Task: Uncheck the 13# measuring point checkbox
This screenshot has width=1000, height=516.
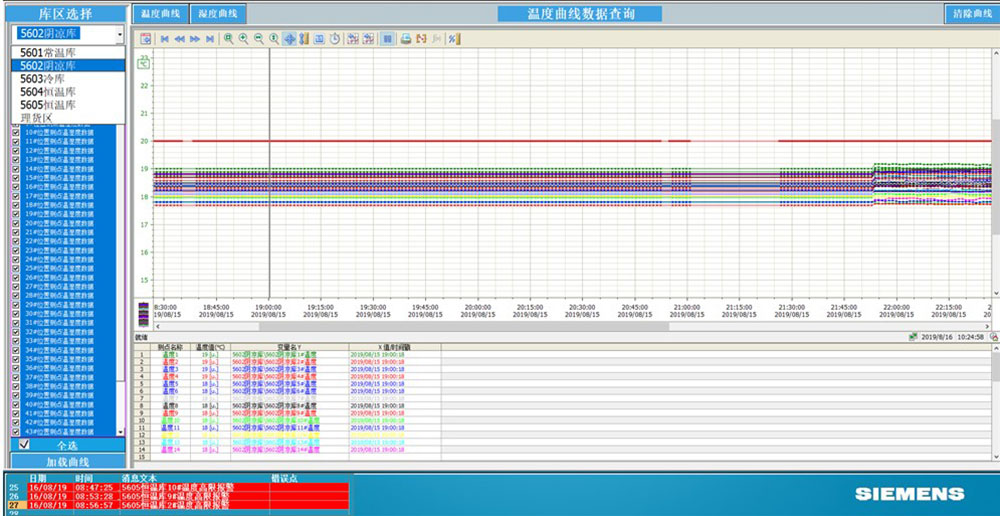Action: [16, 159]
